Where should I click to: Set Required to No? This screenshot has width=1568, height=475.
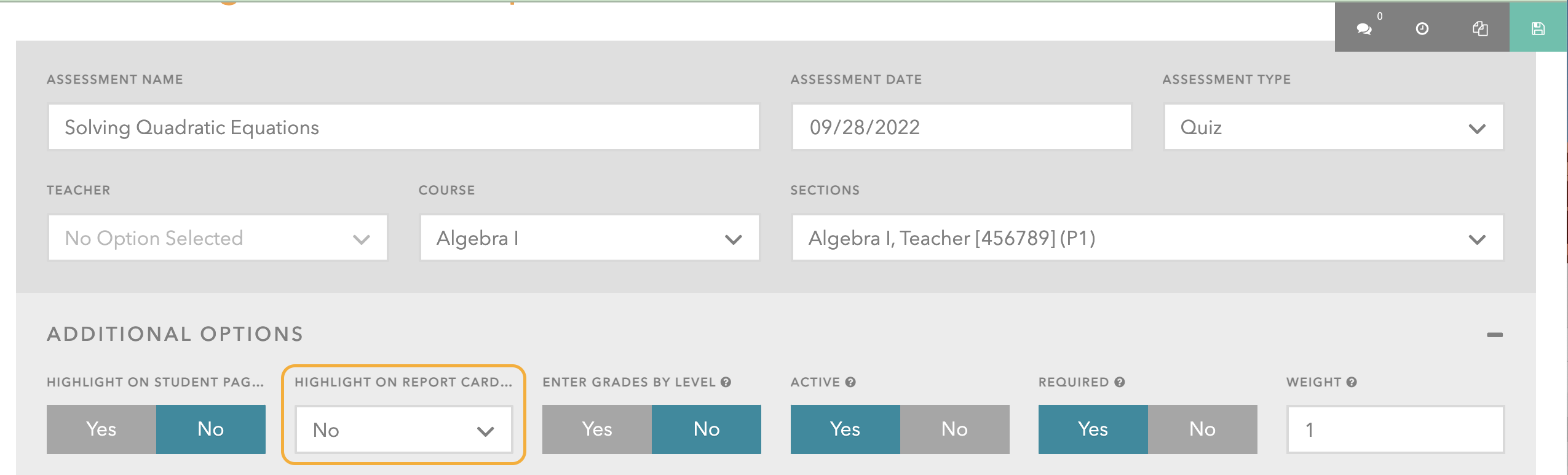pyautogui.click(x=1202, y=429)
